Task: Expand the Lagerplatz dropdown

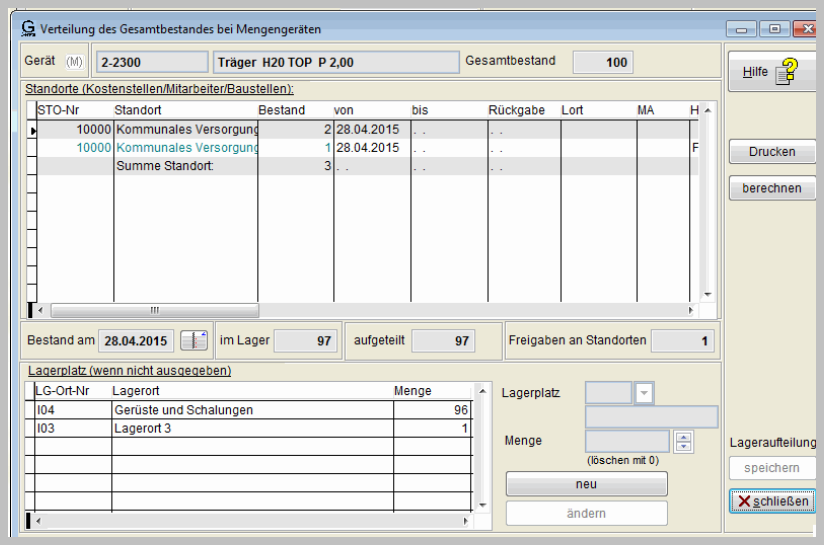Action: [644, 393]
